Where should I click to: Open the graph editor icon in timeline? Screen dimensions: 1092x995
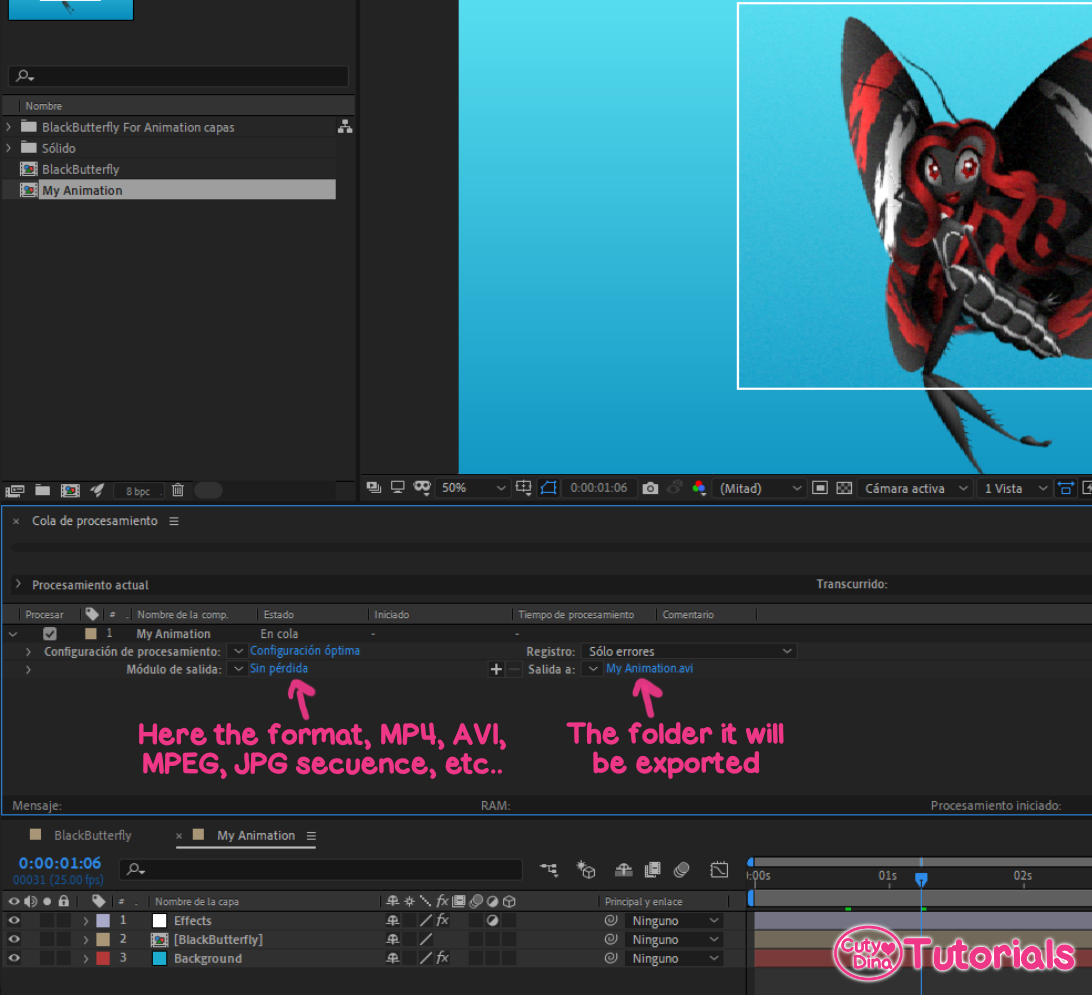tap(719, 870)
